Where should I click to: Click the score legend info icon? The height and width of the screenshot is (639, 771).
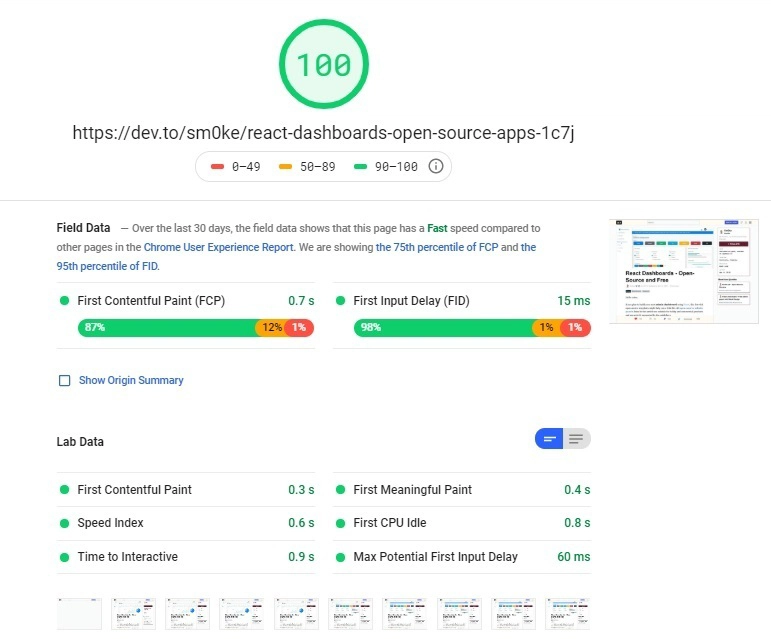[436, 166]
